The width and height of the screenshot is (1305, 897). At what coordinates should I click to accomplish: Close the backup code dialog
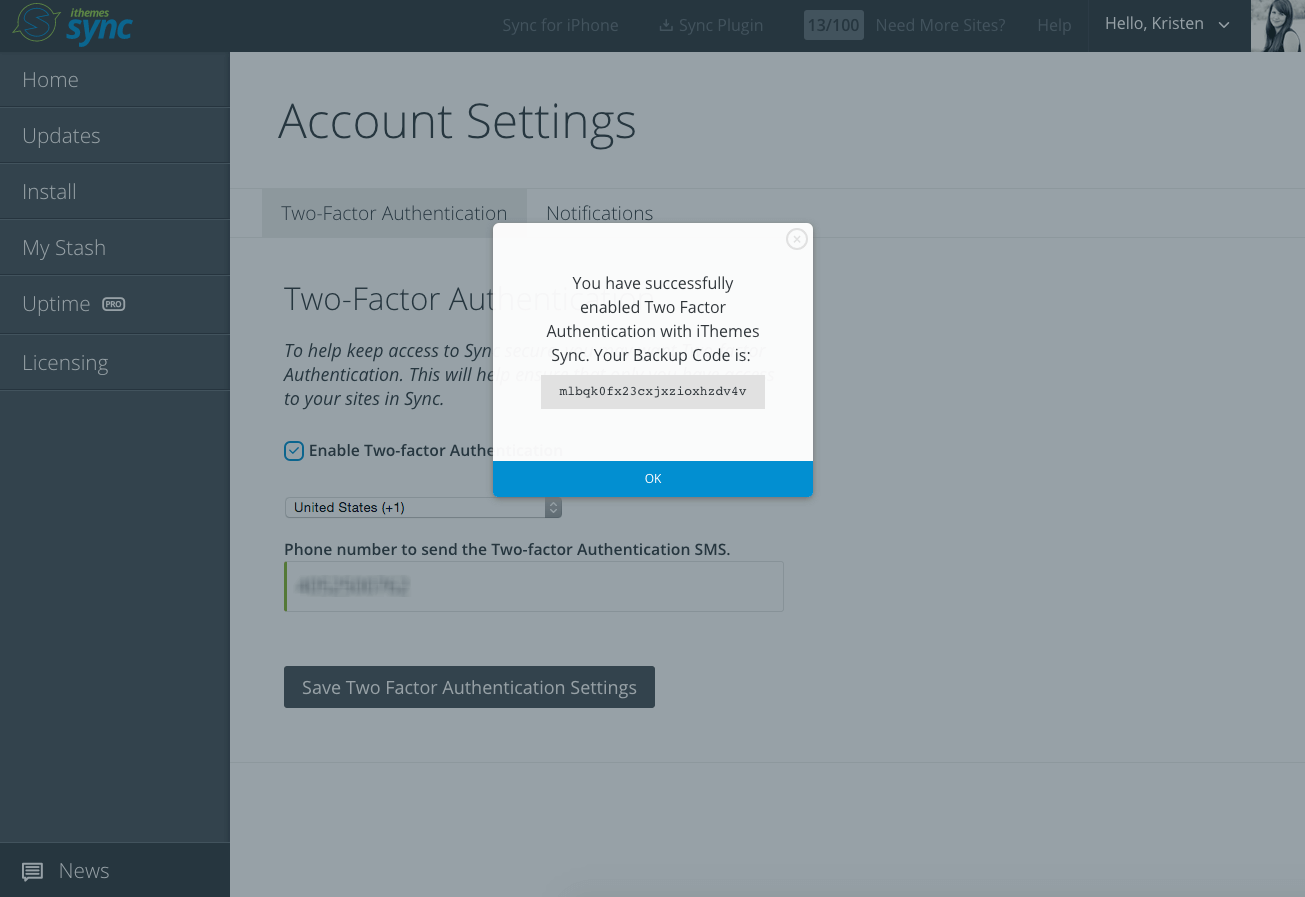(797, 239)
